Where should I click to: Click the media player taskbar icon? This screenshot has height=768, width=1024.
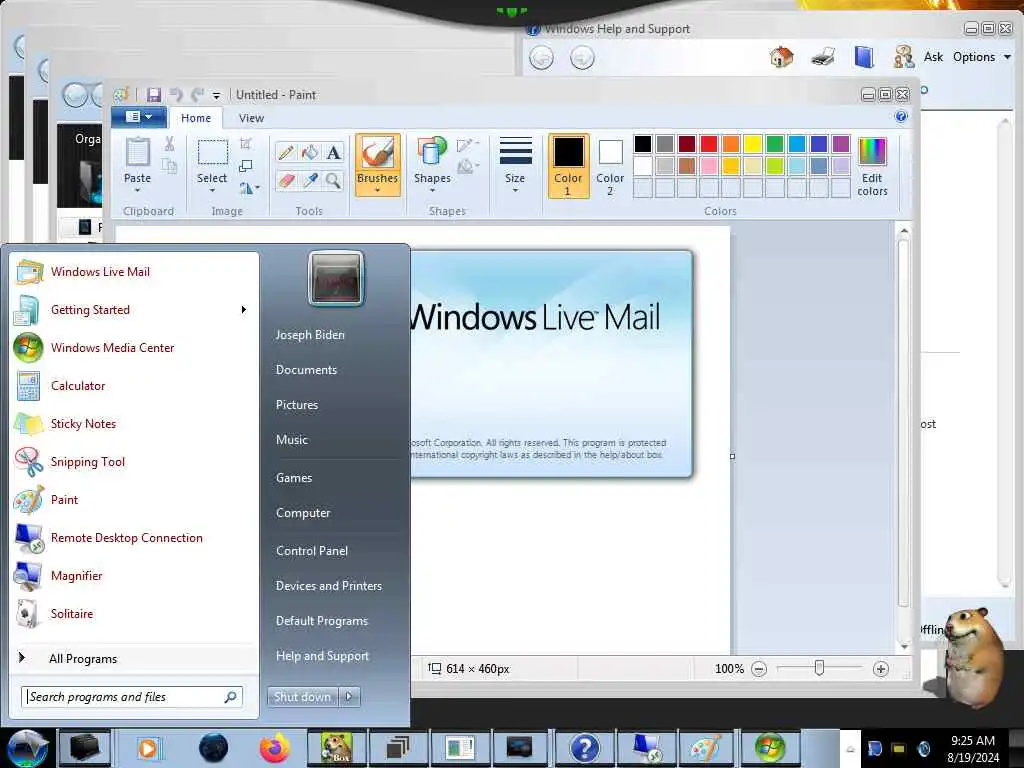click(x=149, y=748)
